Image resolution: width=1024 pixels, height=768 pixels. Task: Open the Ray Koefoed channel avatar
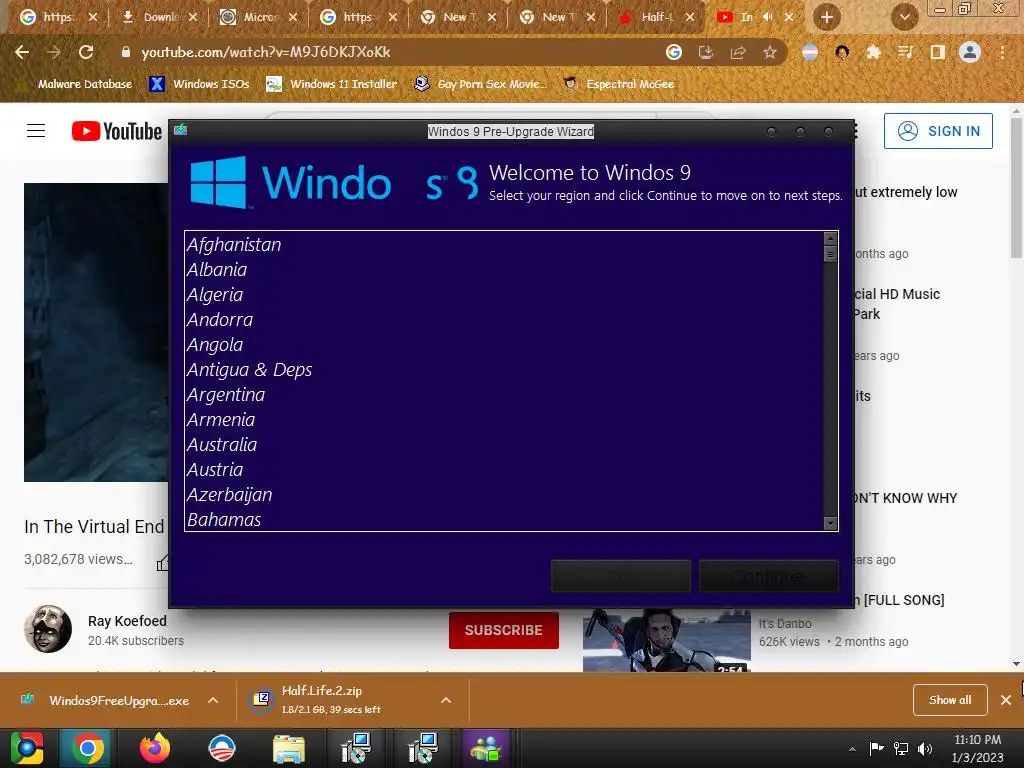click(48, 629)
